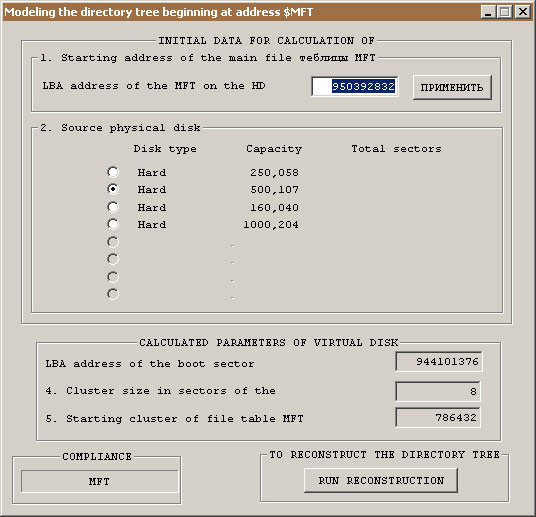Click the window title bar text

pos(158,12)
